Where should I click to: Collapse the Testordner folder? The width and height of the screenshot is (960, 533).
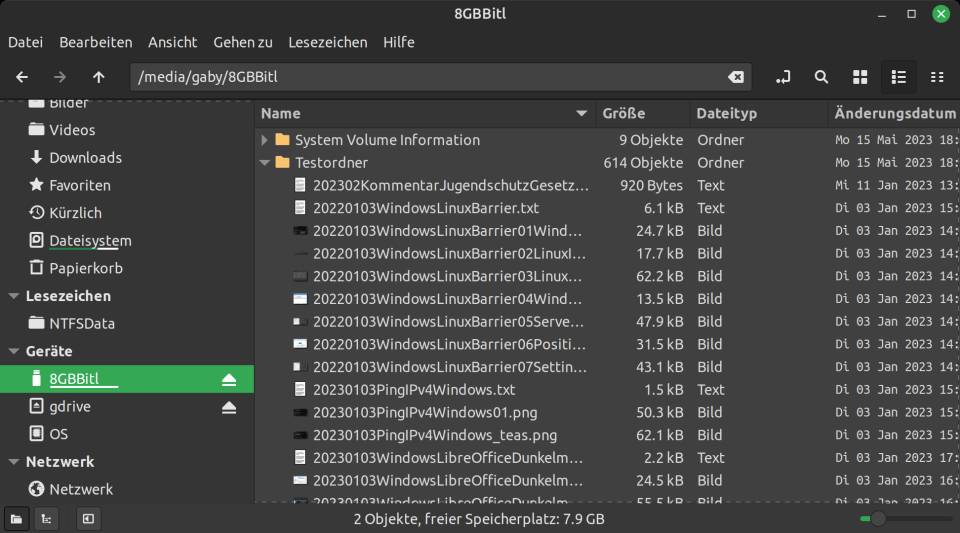264,163
